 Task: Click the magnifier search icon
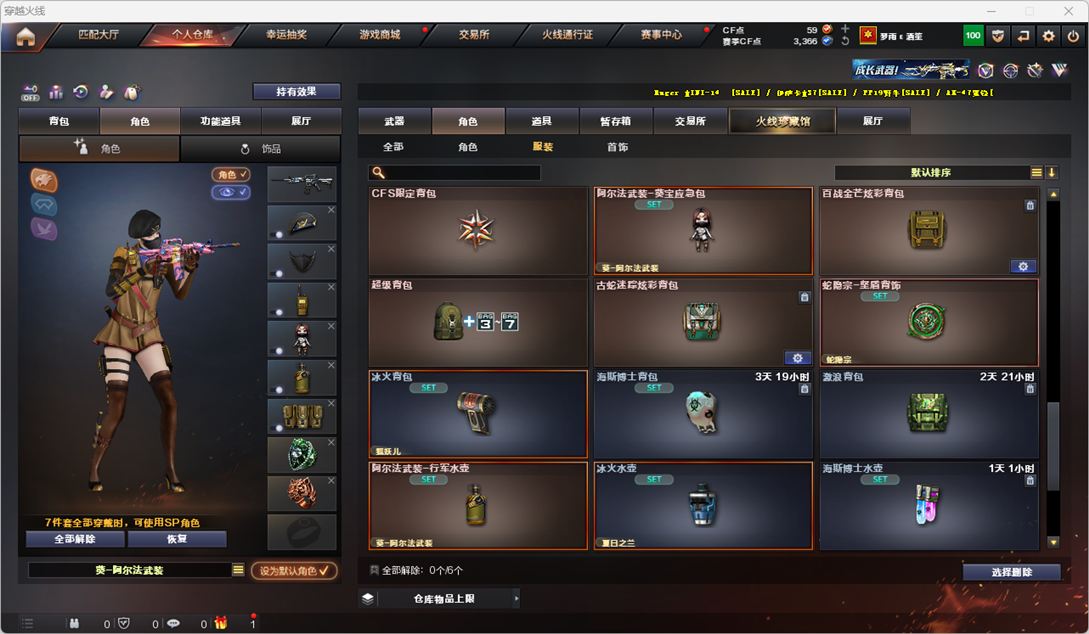coord(378,172)
